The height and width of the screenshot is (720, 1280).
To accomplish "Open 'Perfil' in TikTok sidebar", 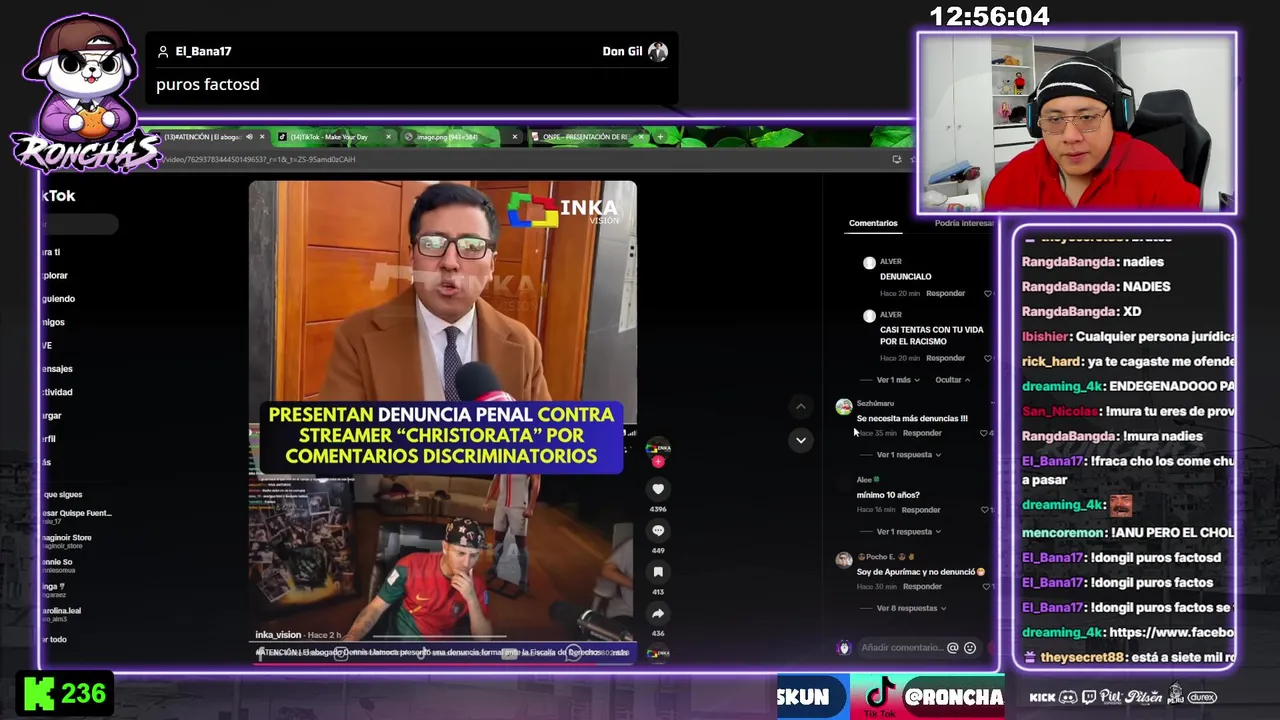I will click(49, 438).
